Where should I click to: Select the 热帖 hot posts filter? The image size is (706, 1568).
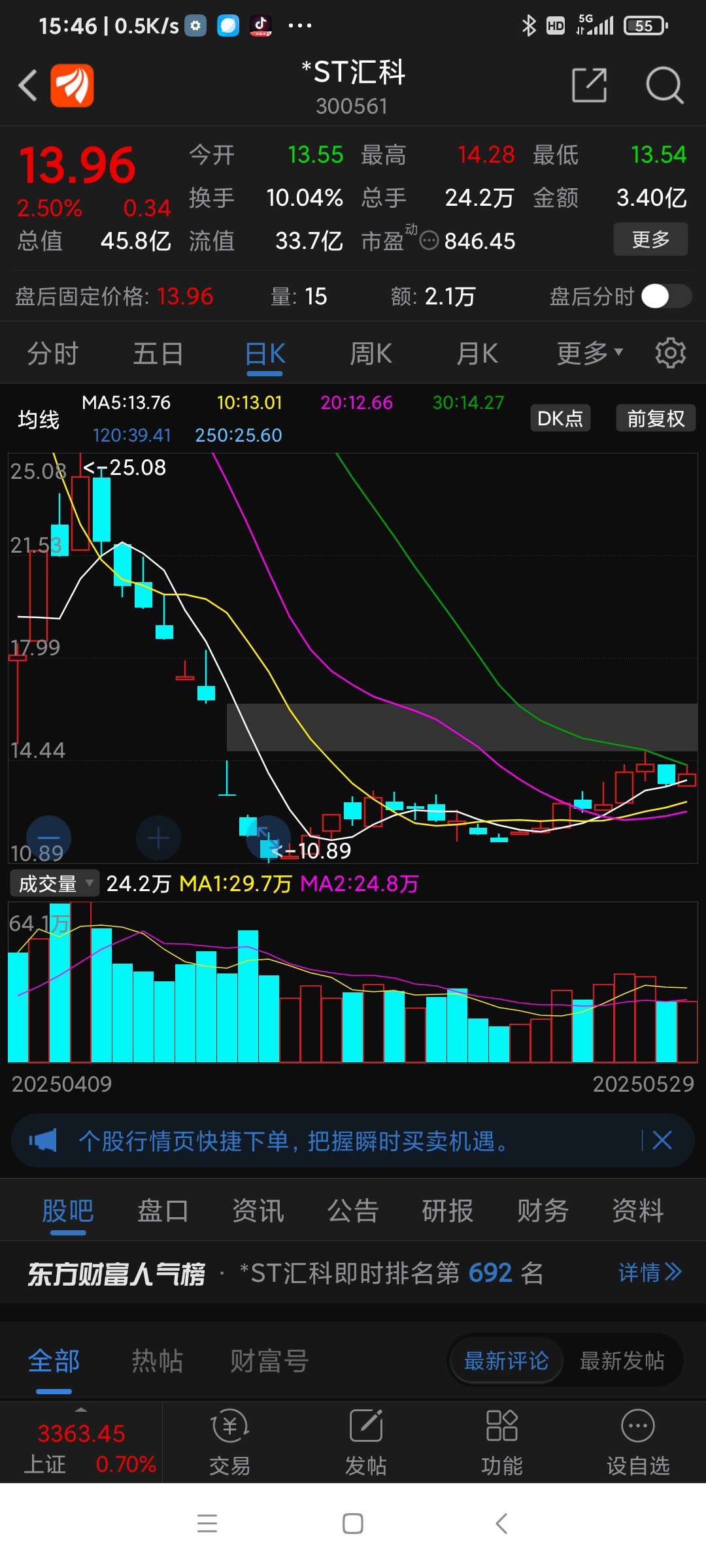click(157, 1361)
